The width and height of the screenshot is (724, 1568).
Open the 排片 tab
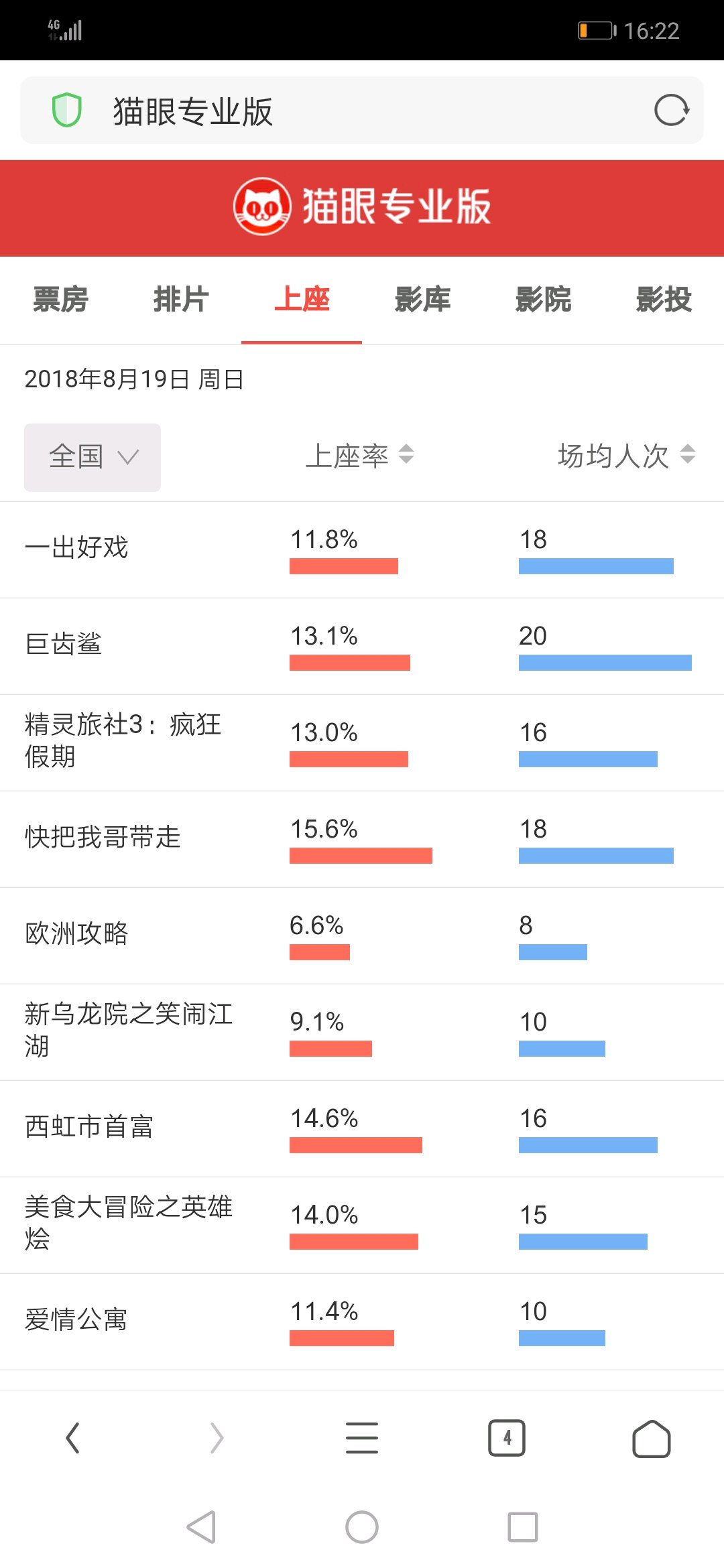pos(181,300)
